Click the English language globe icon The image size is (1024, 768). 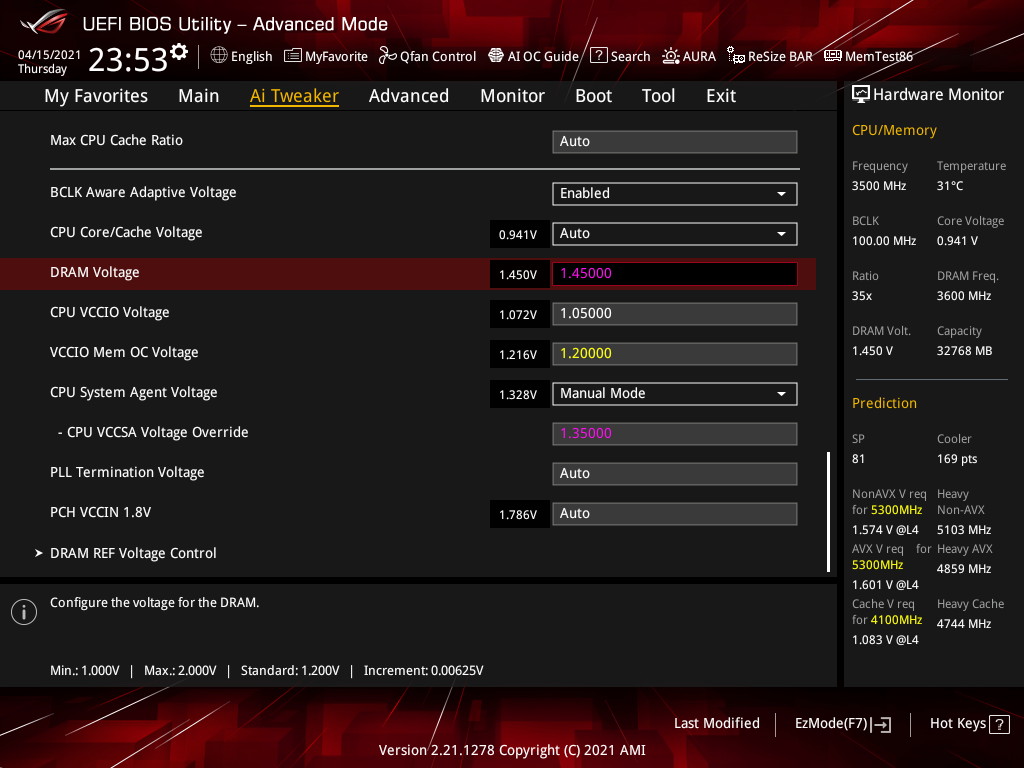click(x=219, y=56)
